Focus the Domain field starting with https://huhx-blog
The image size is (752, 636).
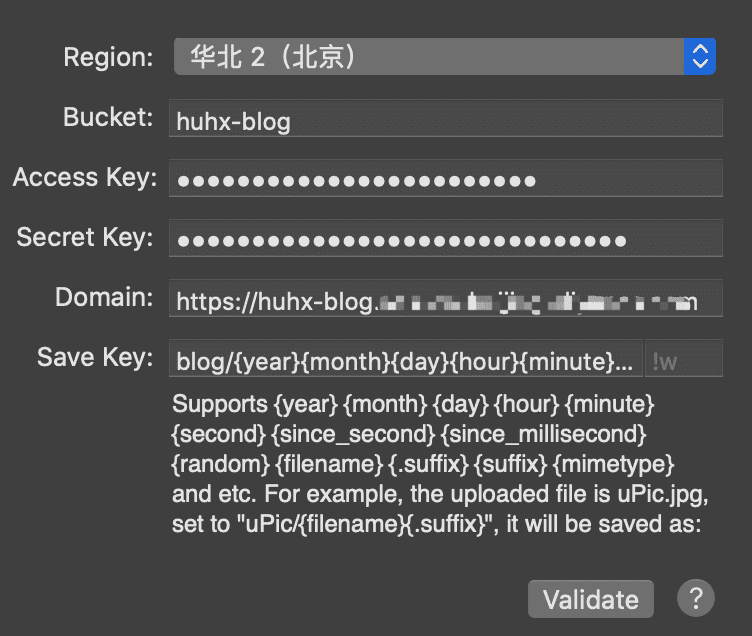click(x=446, y=298)
